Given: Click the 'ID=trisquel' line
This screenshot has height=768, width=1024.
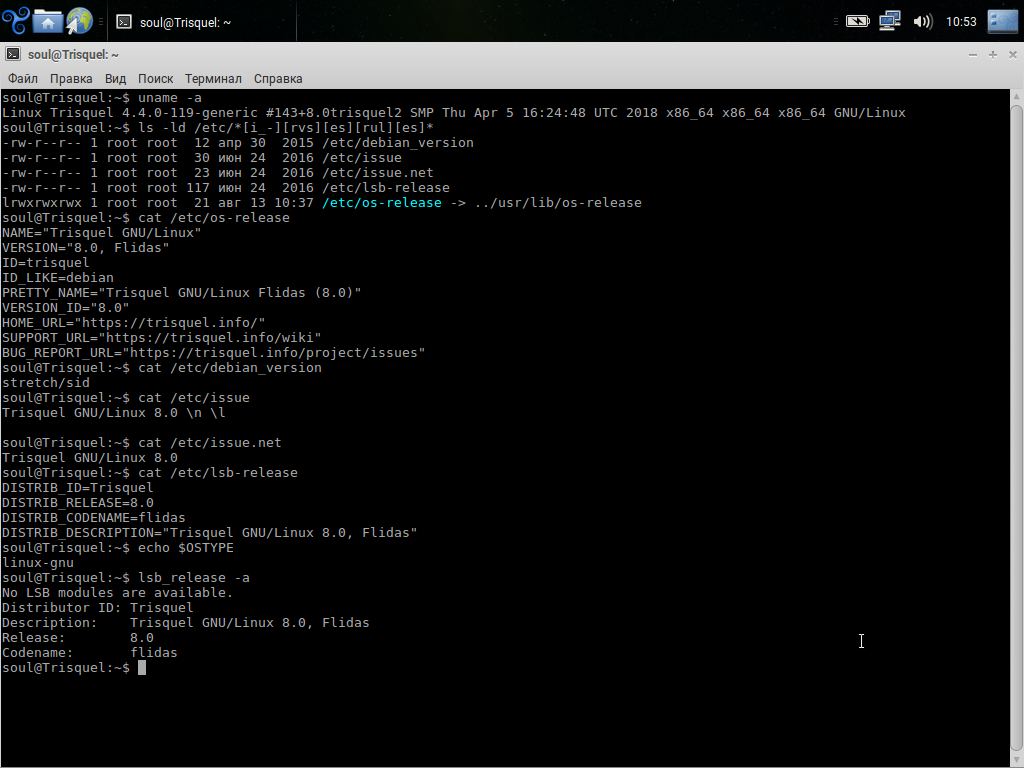Looking at the screenshot, I should [45, 263].
